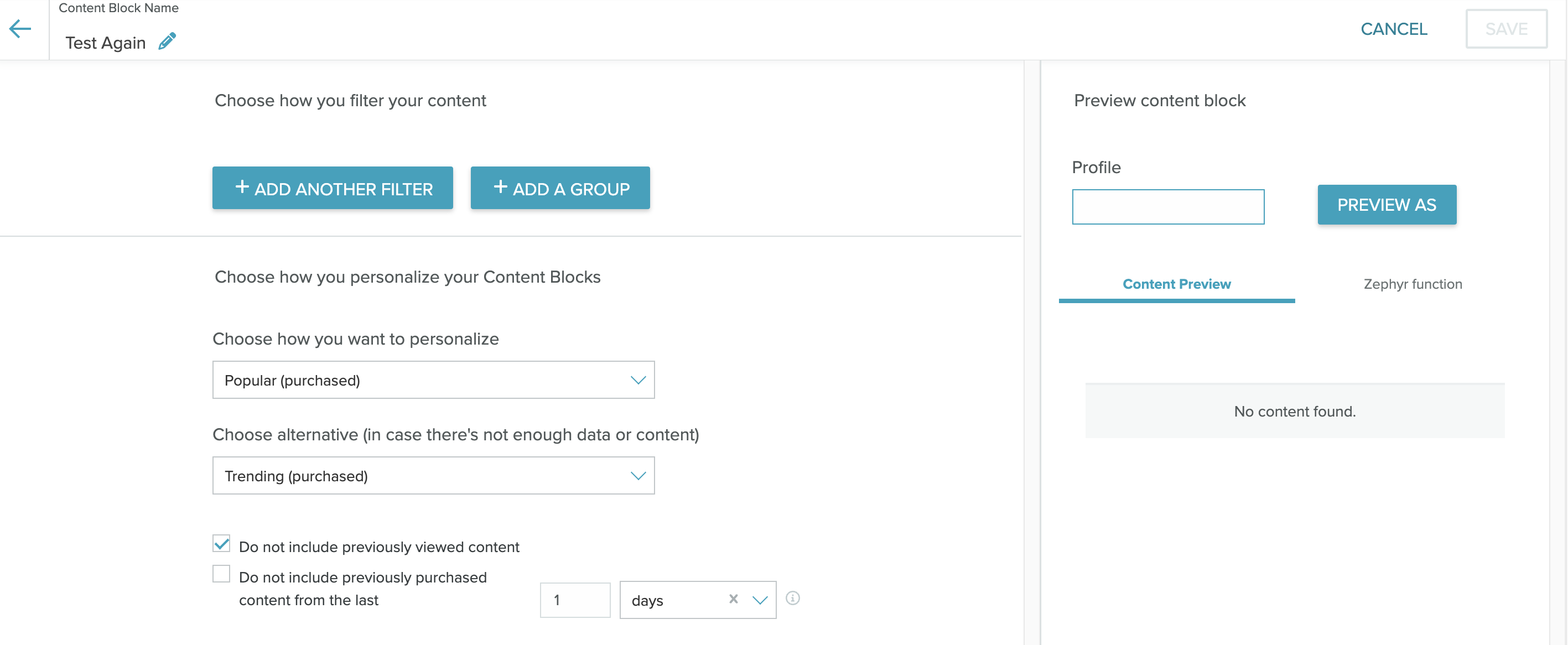The height and width of the screenshot is (645, 1568).
Task: Click plus icon on Add Another Filter
Action: [242, 187]
